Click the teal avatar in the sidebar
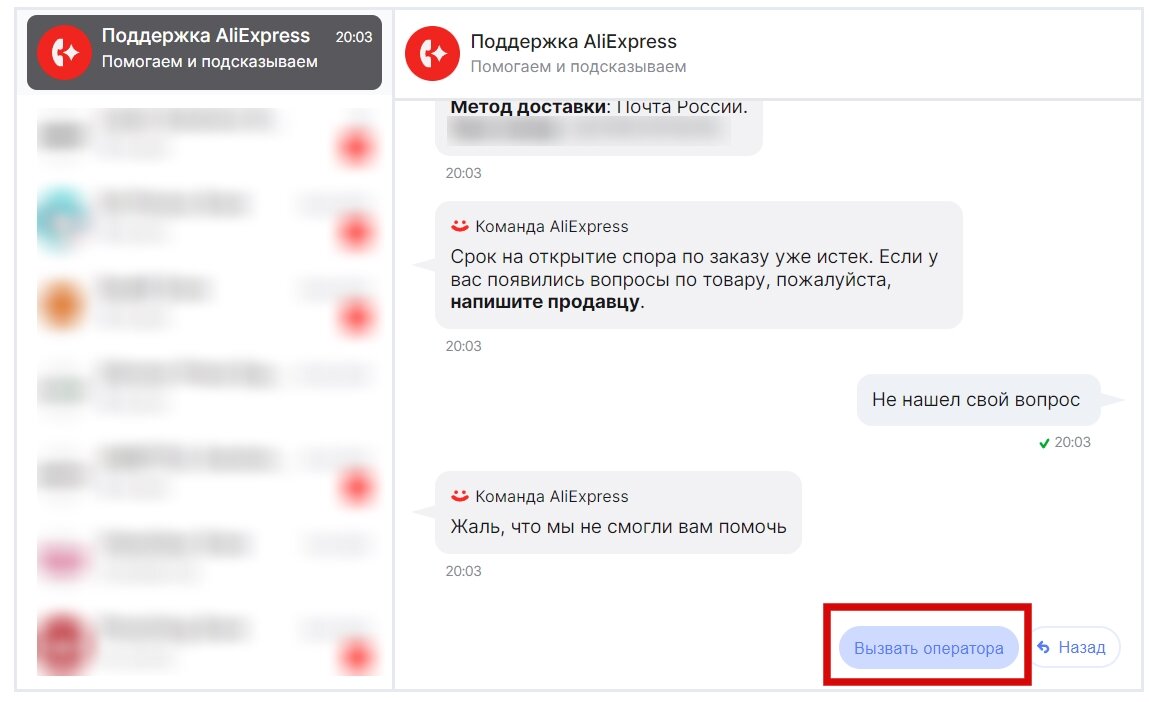Image resolution: width=1149 pixels, height=702 pixels. 63,220
